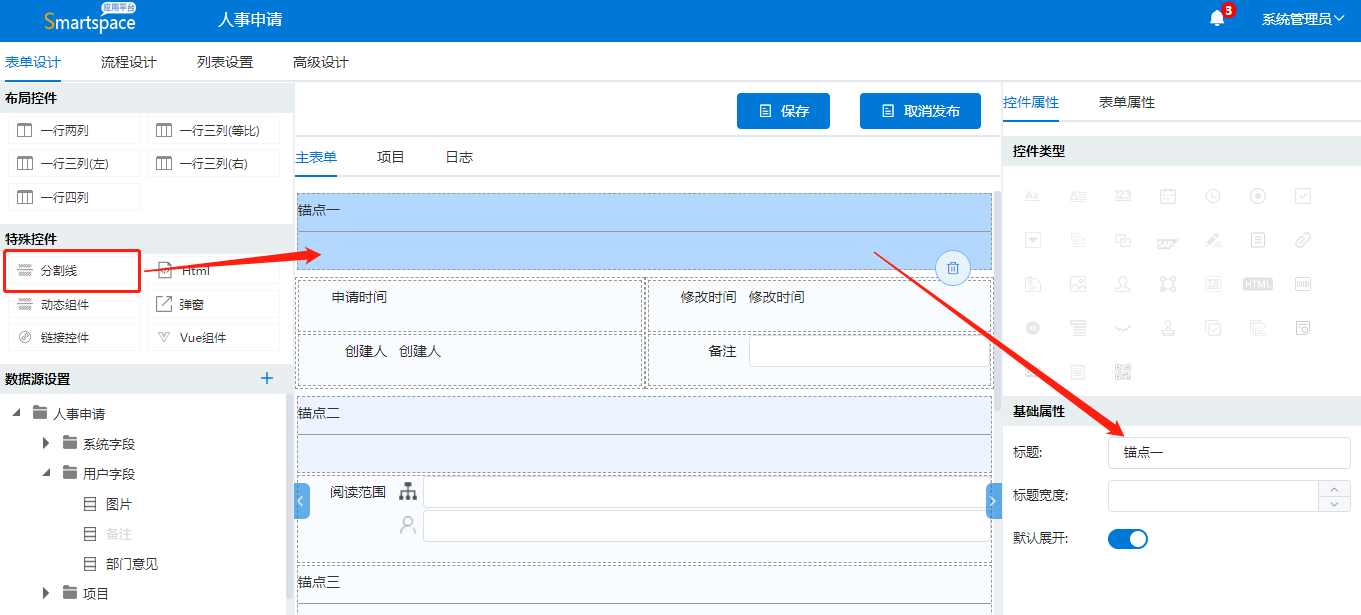Open the 系统管理员 user dropdown
The height and width of the screenshot is (615, 1361).
click(x=1303, y=19)
